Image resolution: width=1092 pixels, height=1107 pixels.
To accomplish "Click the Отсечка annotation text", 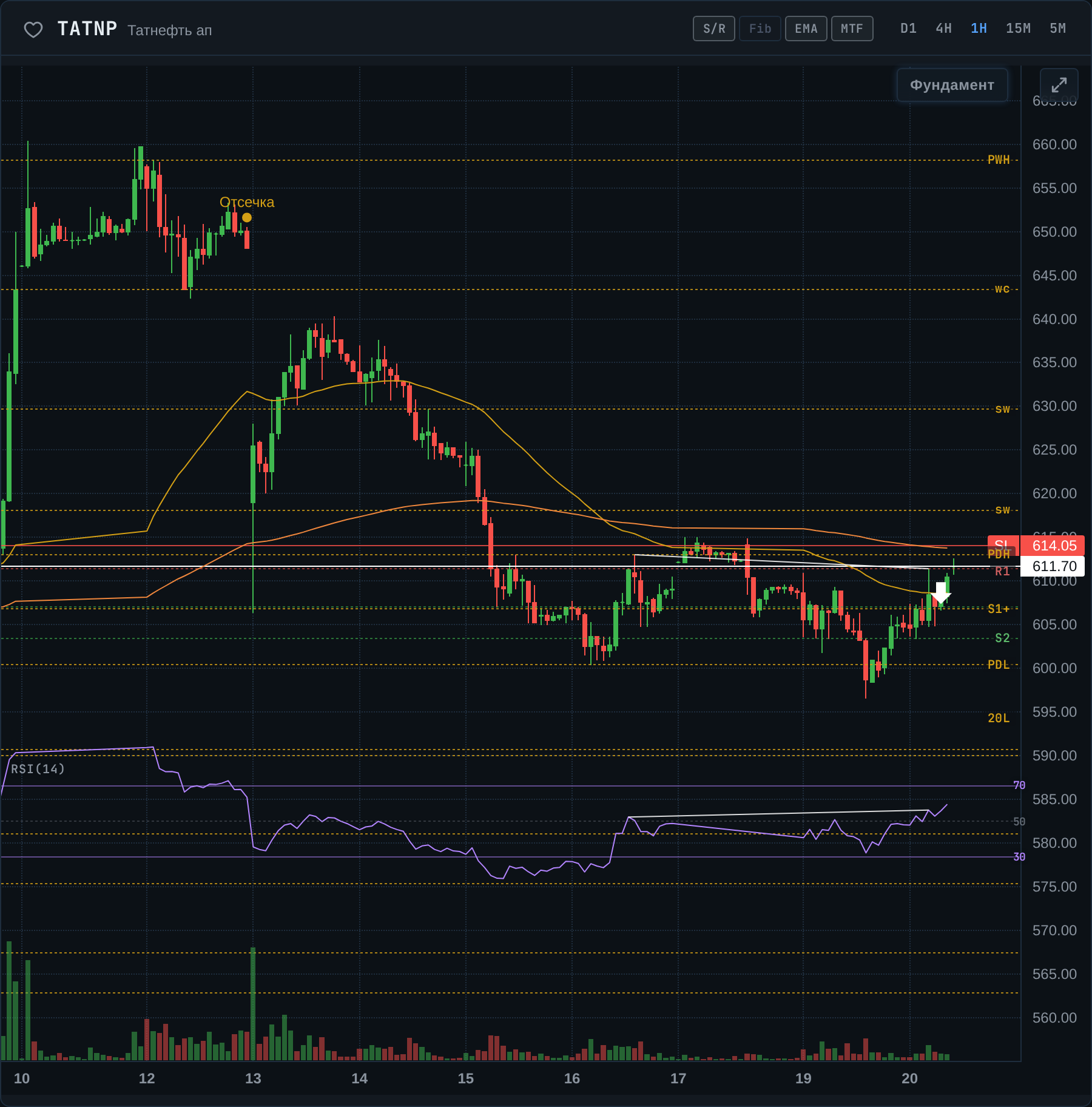I will coord(247,202).
